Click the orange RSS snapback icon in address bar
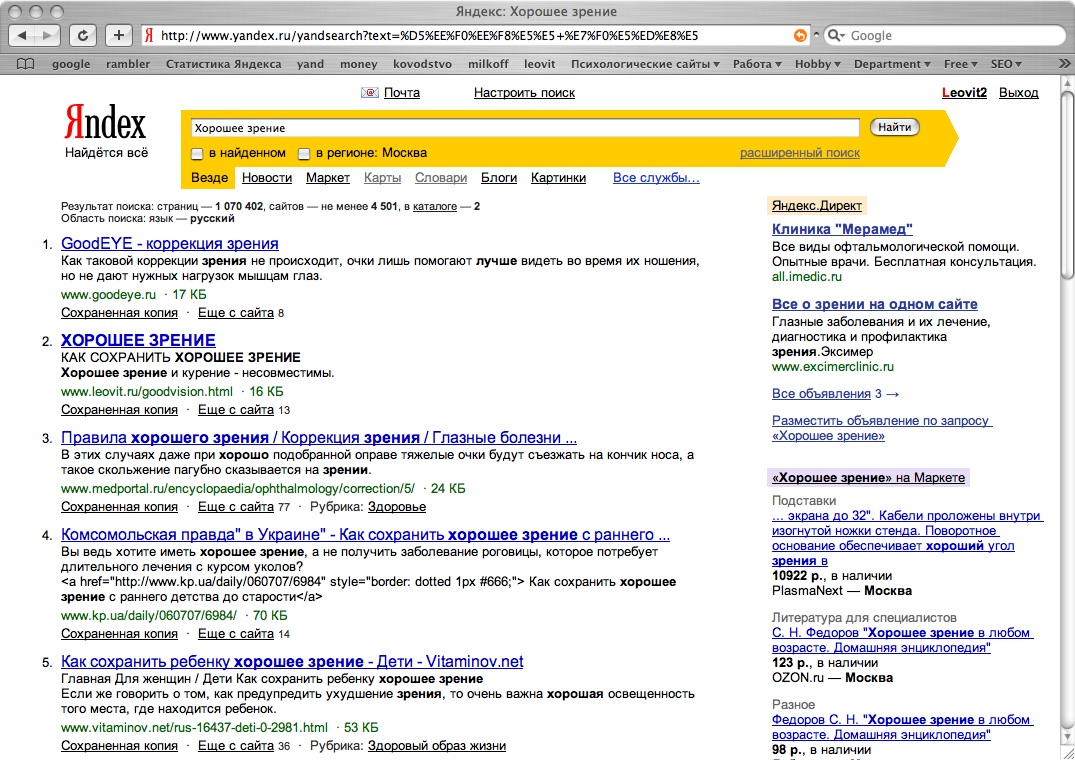The width and height of the screenshot is (1075, 760). tap(799, 36)
